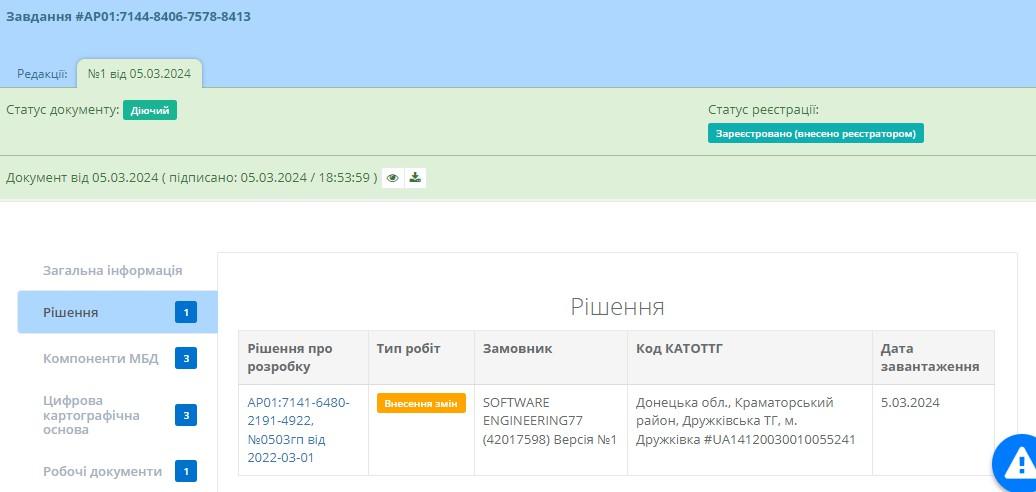Open the Загальна інформація section

[112, 270]
